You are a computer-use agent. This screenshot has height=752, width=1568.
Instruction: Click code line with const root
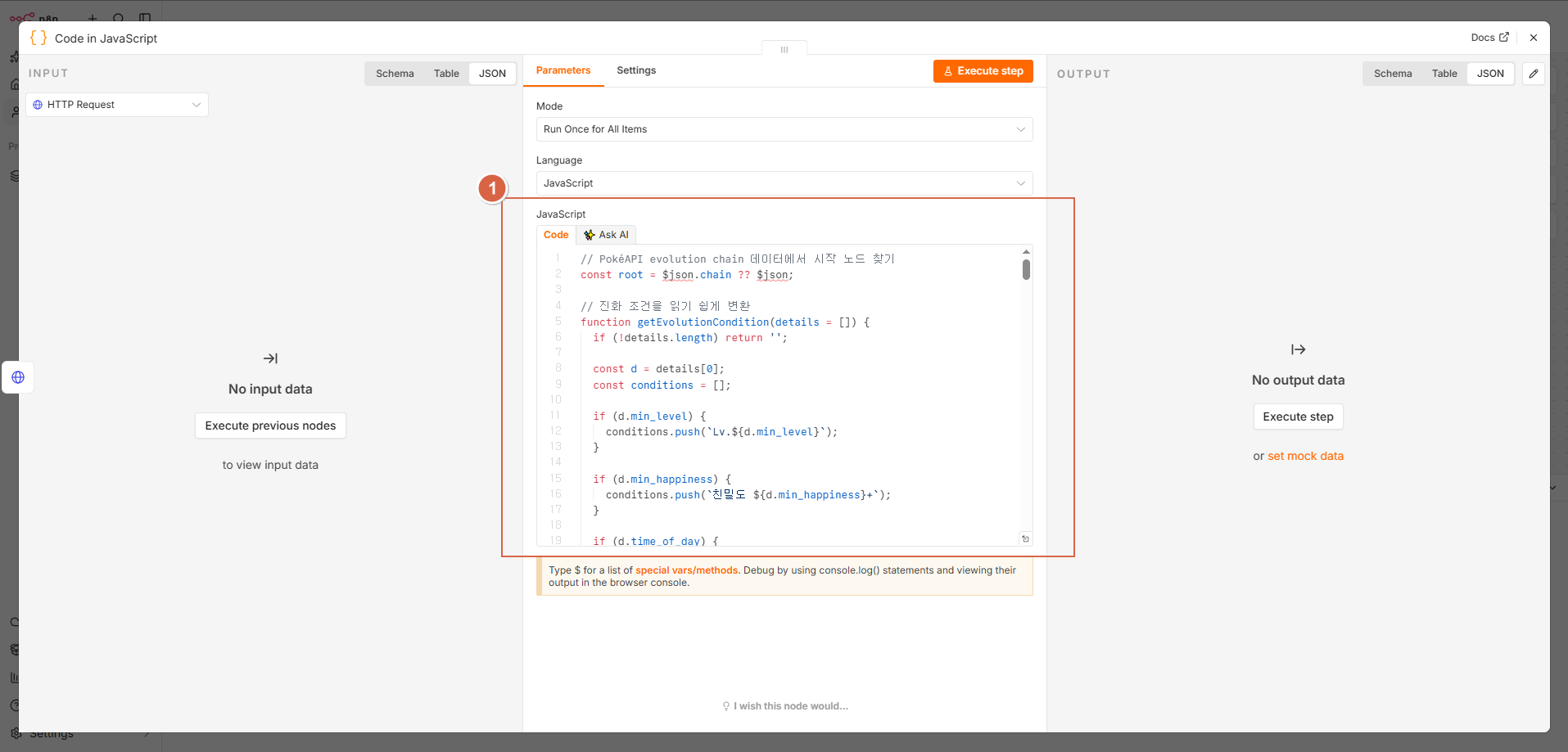pyautogui.click(x=687, y=275)
